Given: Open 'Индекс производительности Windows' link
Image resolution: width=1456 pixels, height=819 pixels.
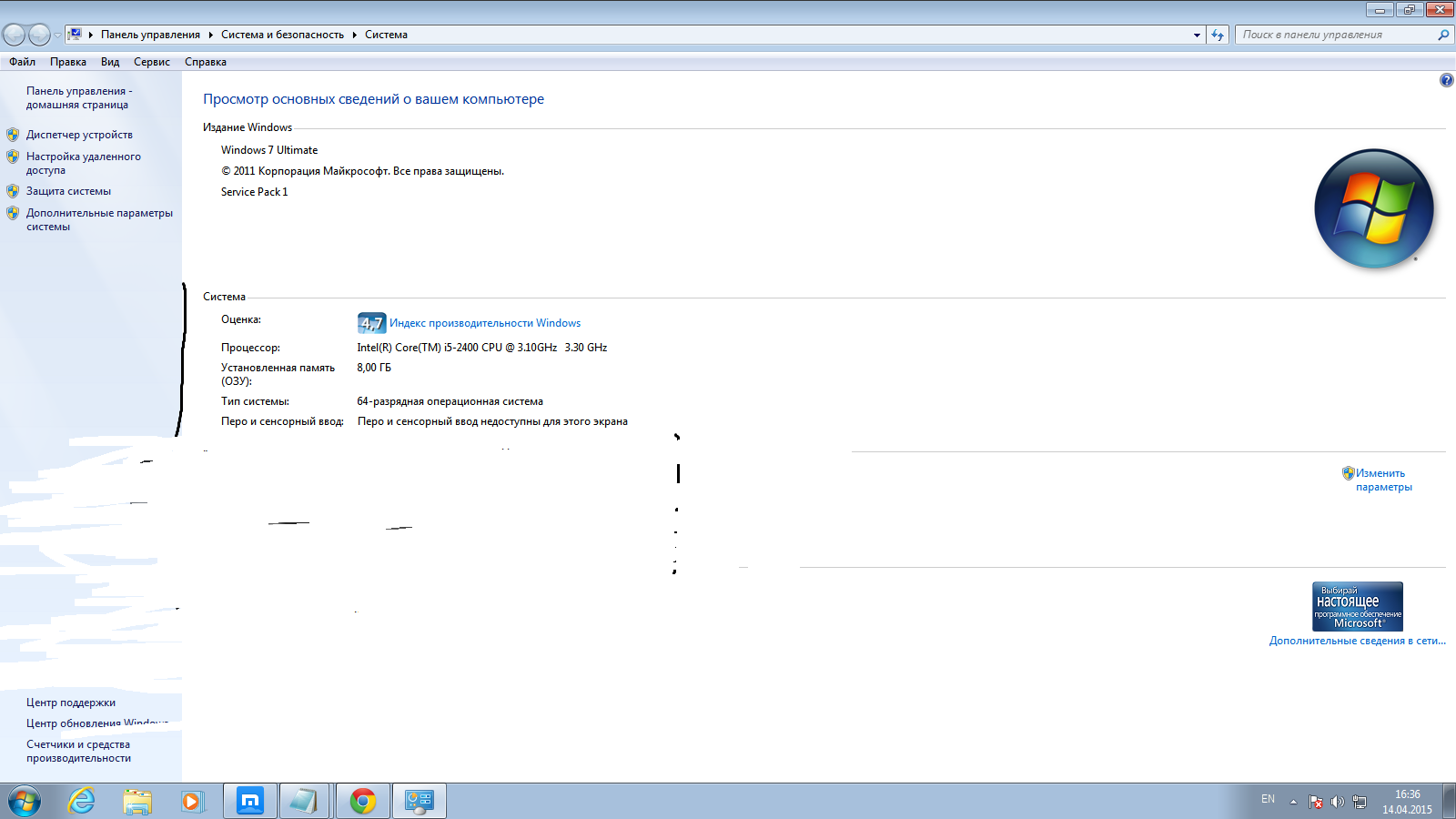Looking at the screenshot, I should tap(485, 323).
